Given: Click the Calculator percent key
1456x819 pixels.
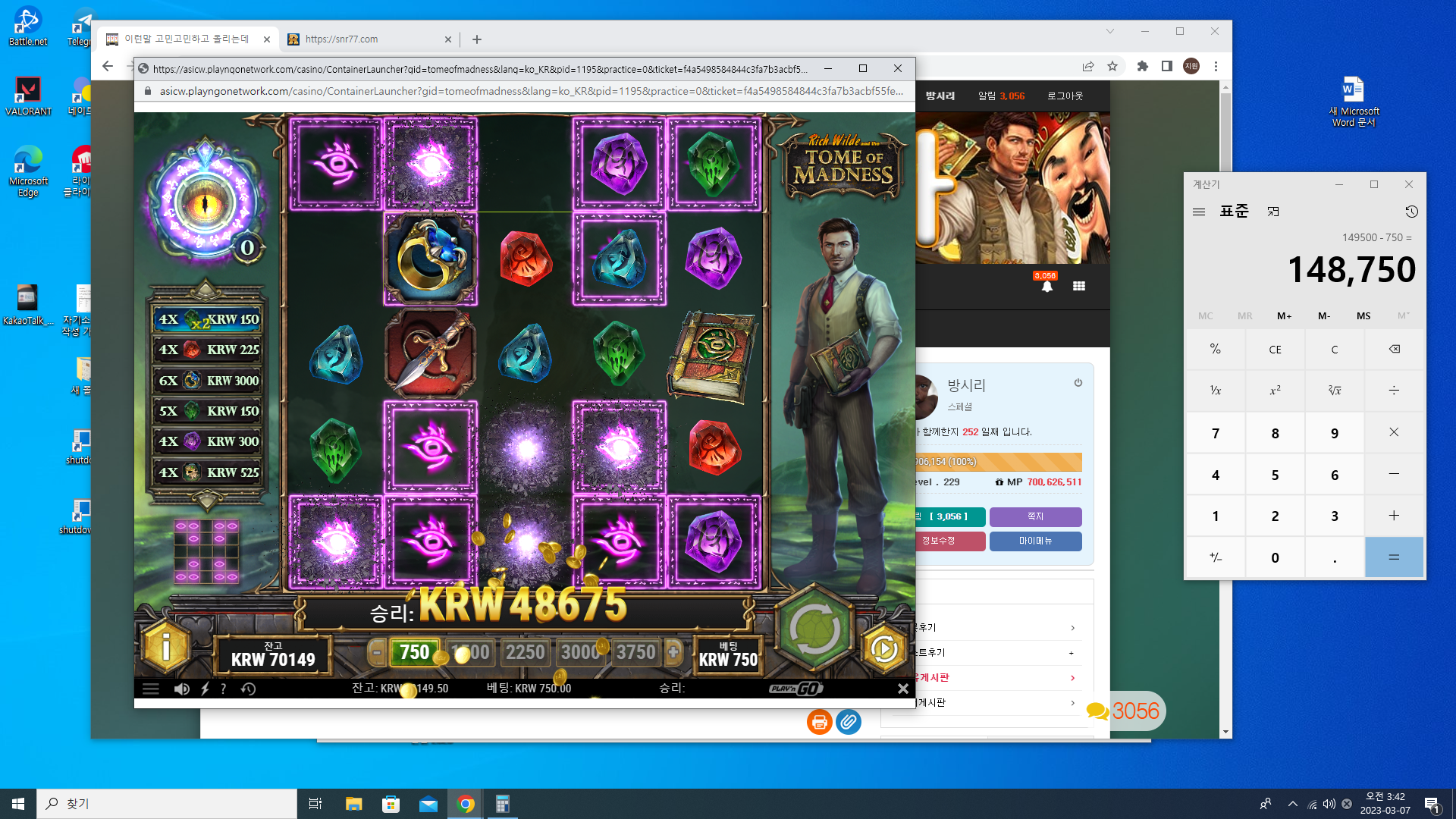Looking at the screenshot, I should pyautogui.click(x=1216, y=350).
